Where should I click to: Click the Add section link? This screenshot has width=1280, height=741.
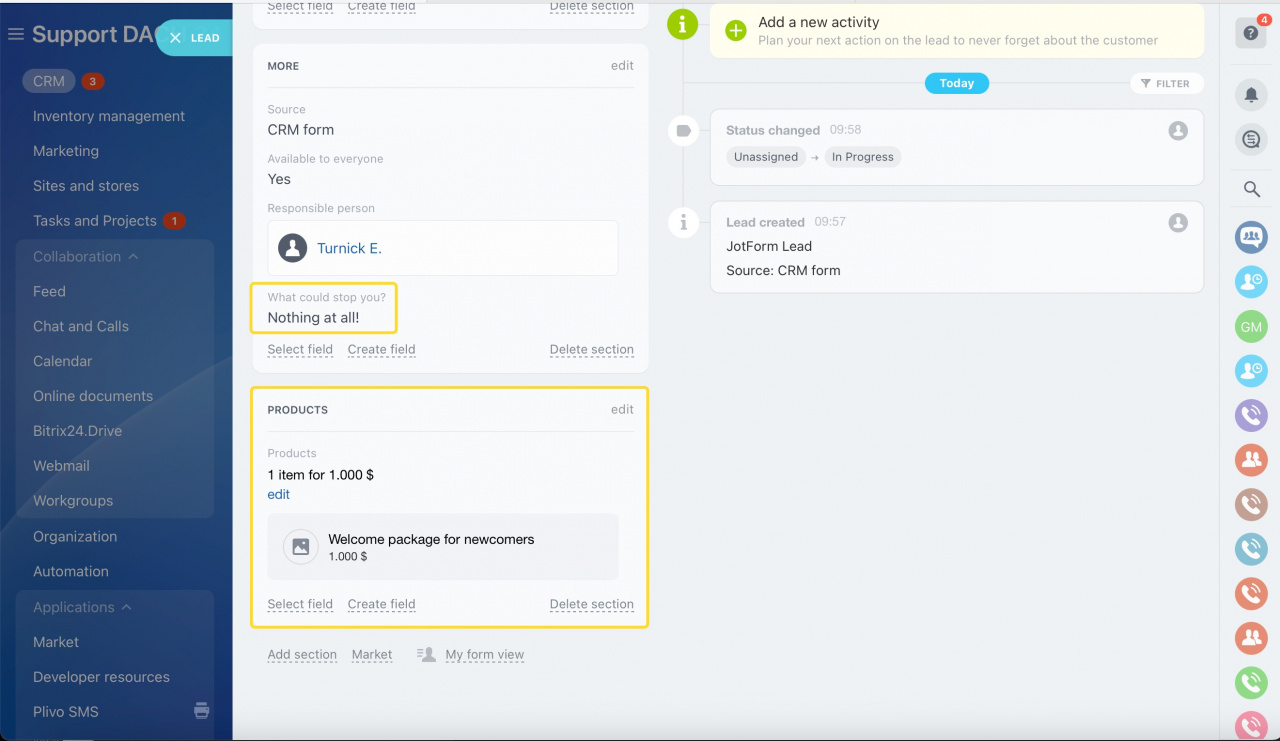(x=302, y=655)
